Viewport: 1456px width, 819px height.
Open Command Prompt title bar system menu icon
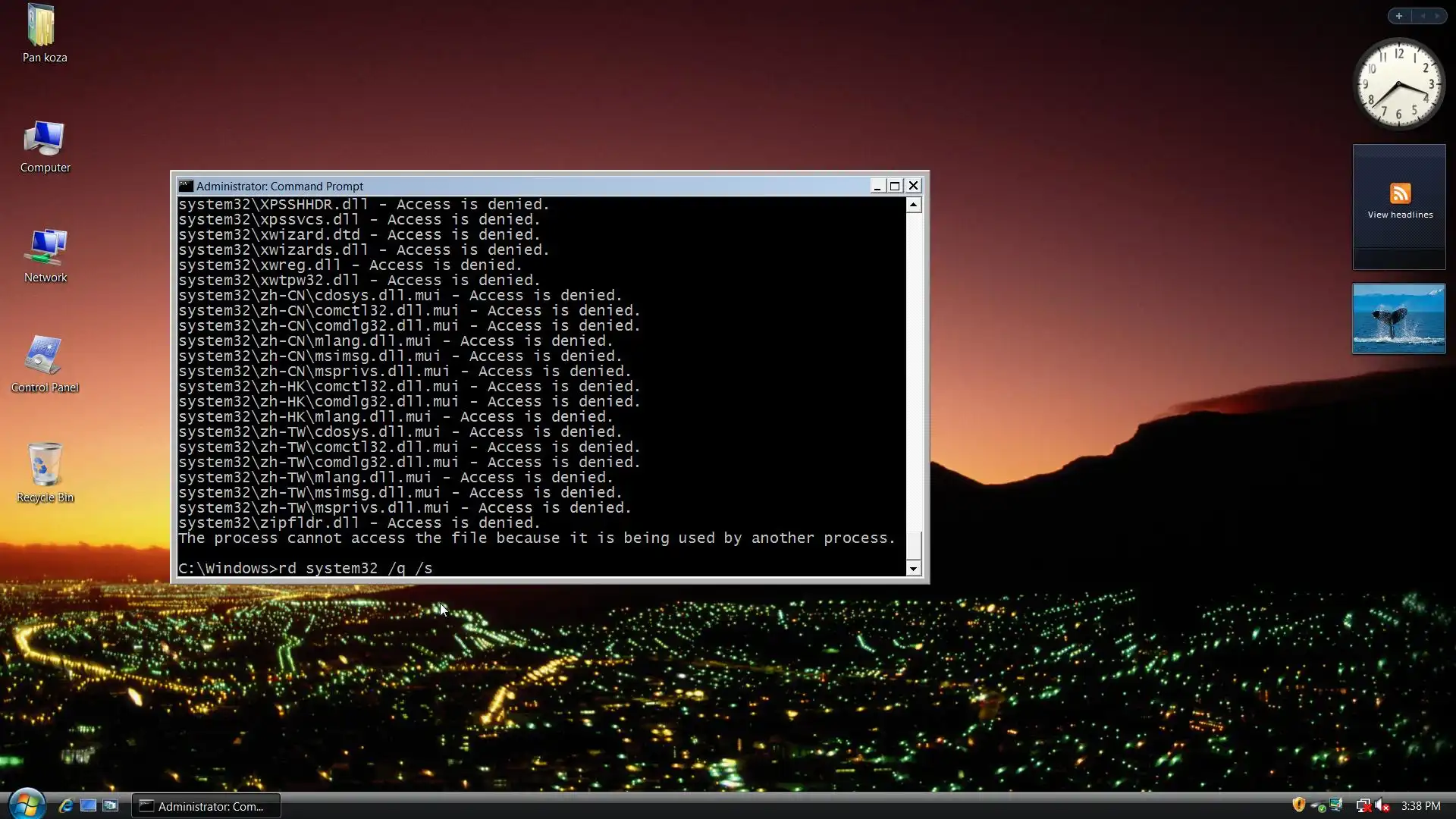click(186, 186)
